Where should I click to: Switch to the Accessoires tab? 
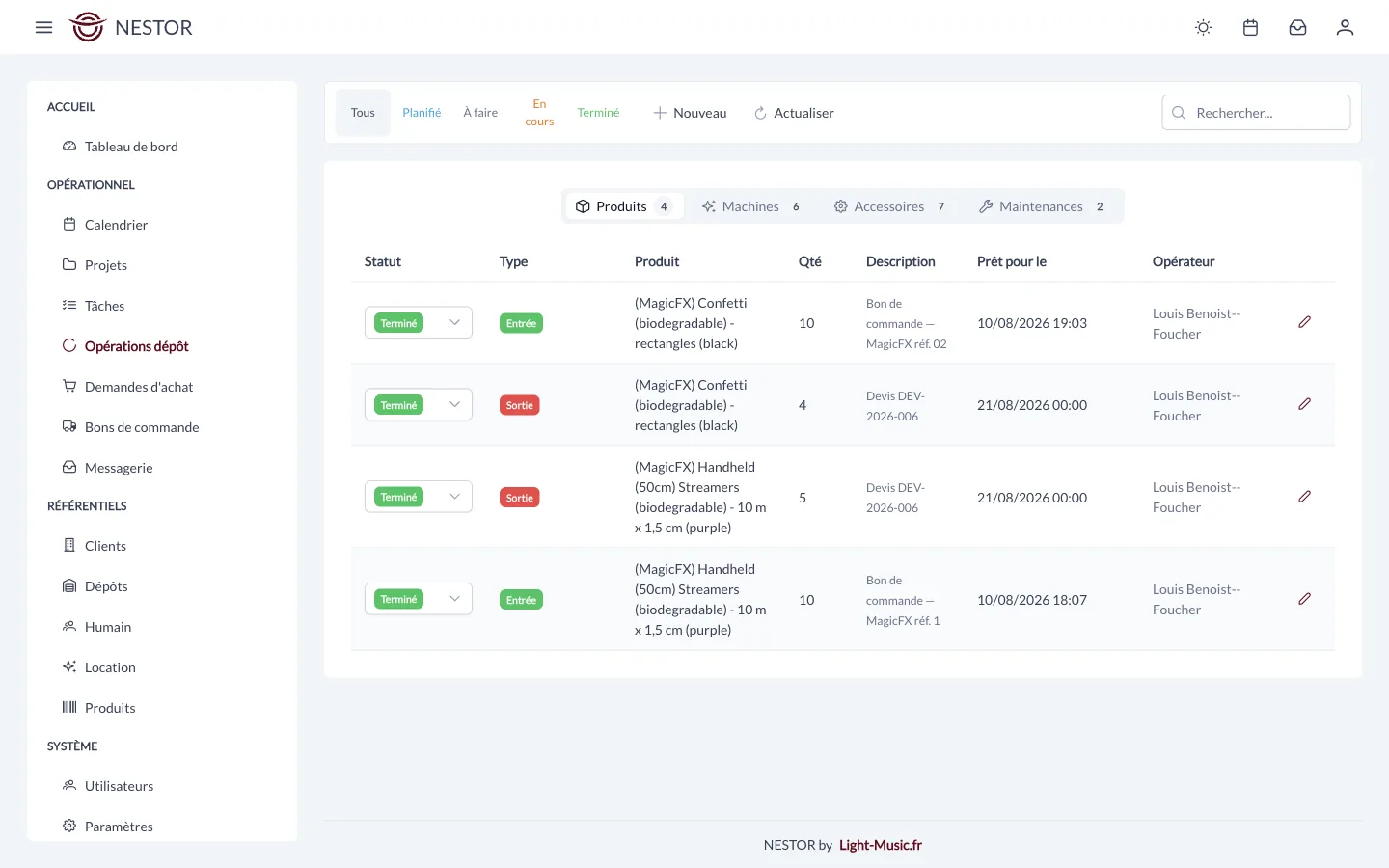pos(889,206)
